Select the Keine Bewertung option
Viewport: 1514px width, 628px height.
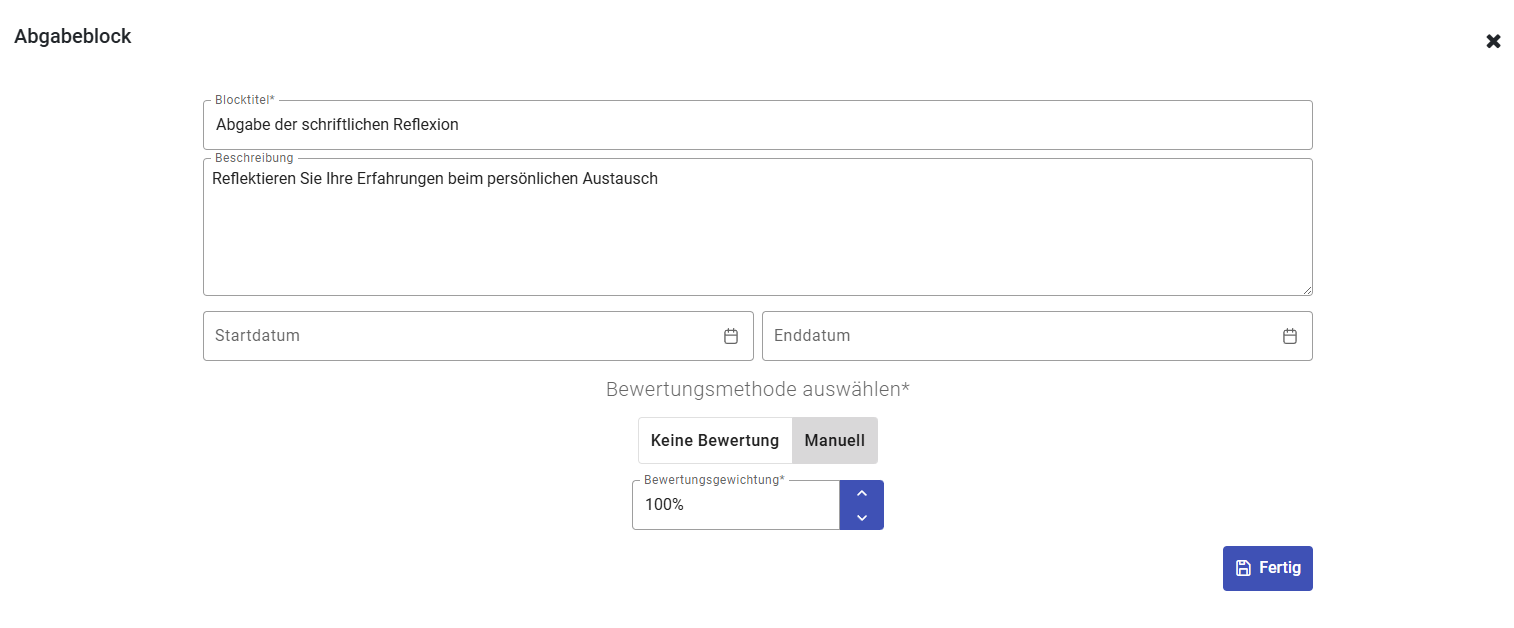(715, 440)
